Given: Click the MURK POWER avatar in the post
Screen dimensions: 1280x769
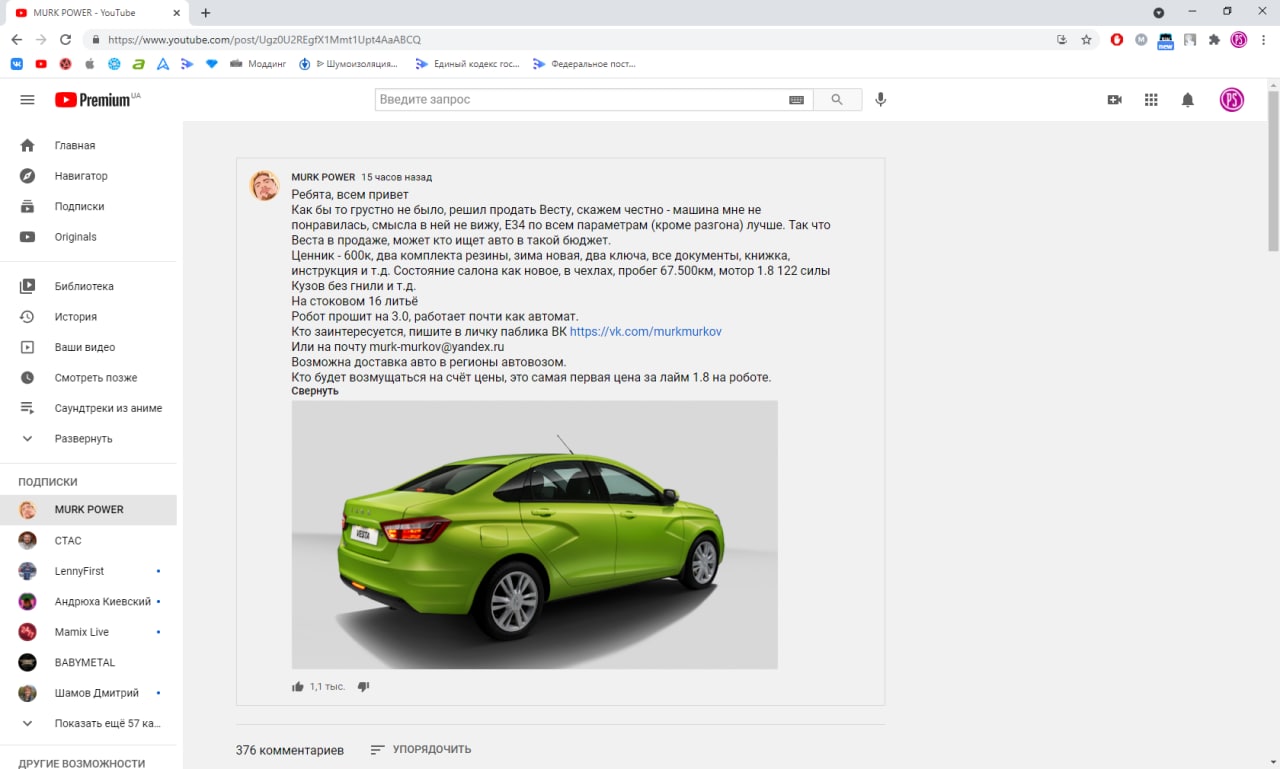Looking at the screenshot, I should [x=264, y=185].
